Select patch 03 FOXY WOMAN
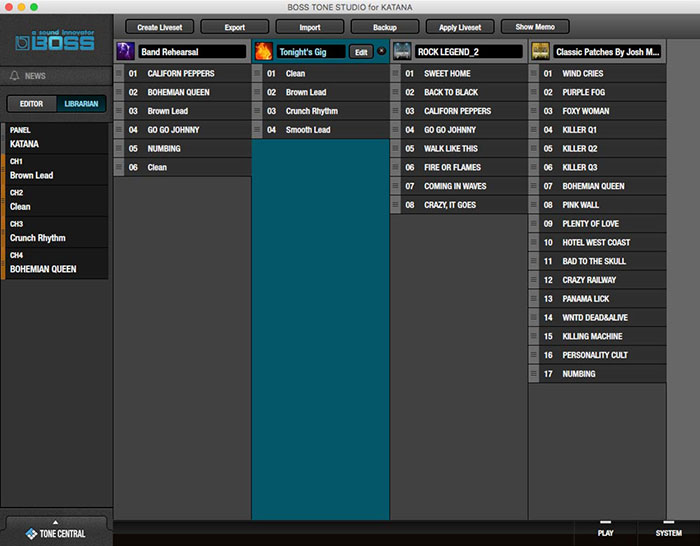The image size is (700, 546). 597,111
